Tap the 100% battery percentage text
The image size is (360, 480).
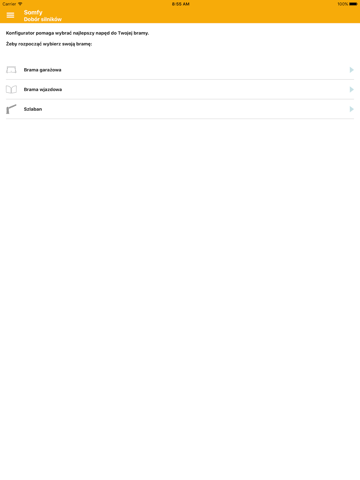tap(343, 4)
